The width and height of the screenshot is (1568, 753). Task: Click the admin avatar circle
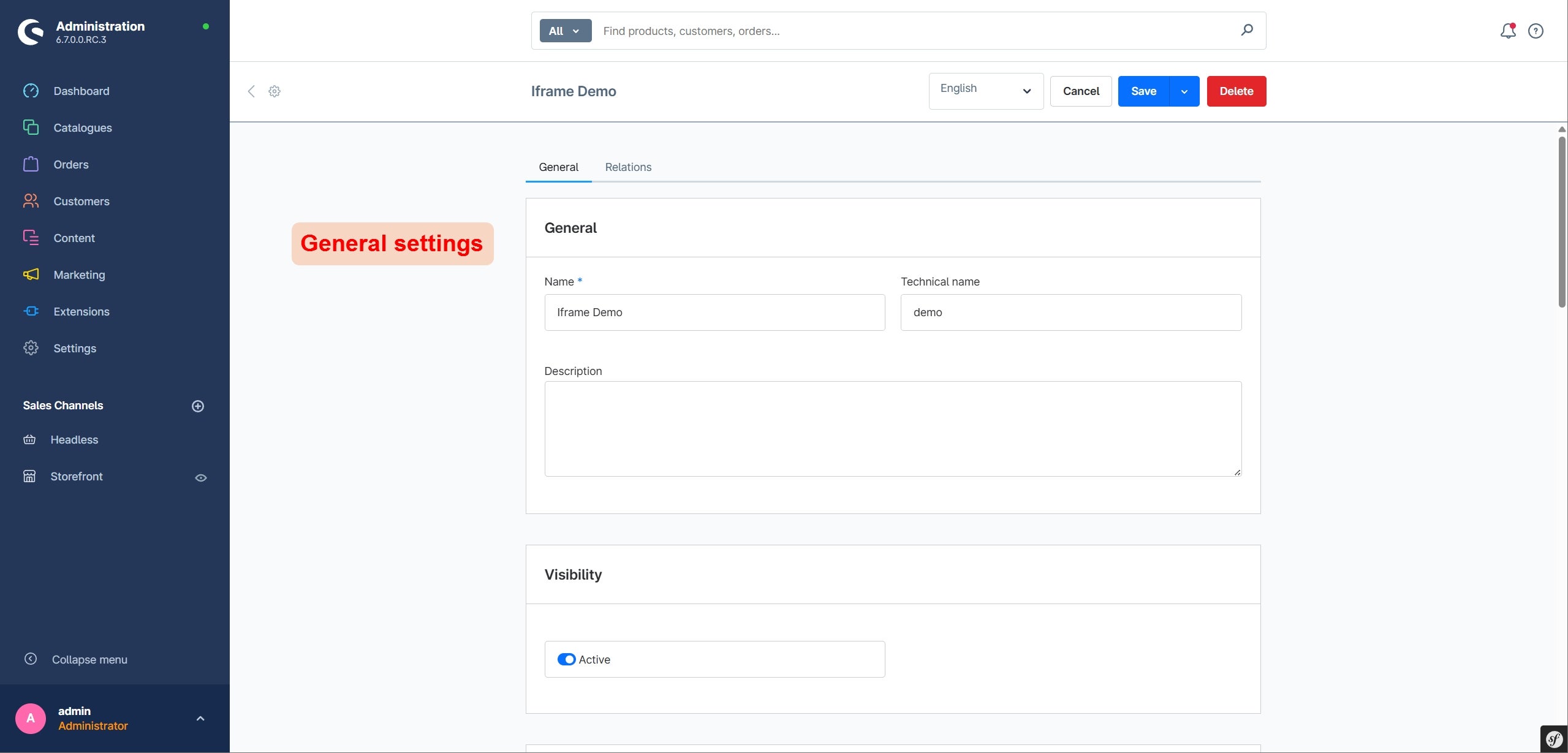(31, 719)
